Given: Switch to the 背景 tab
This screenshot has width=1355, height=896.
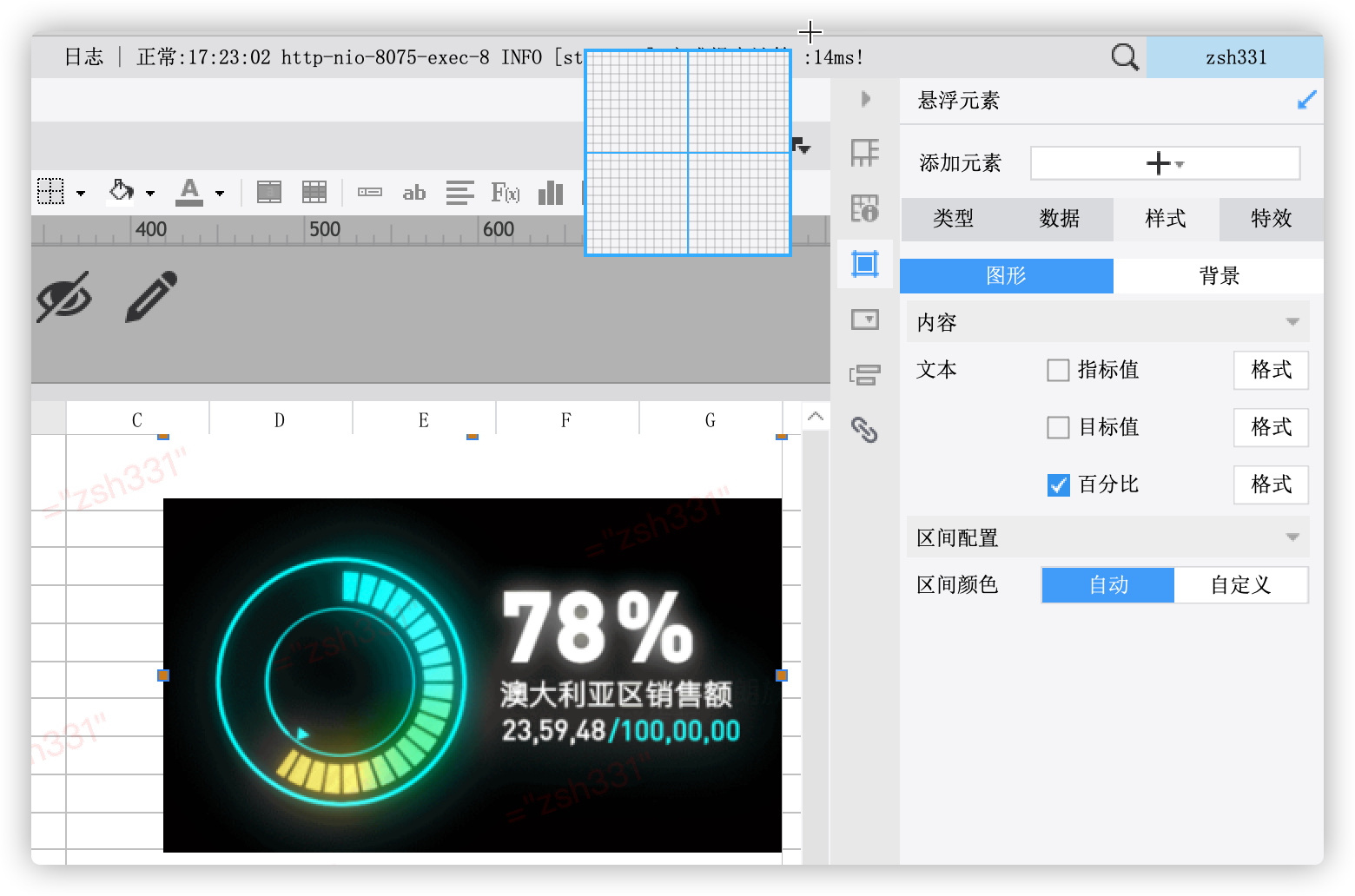Looking at the screenshot, I should 1219,276.
